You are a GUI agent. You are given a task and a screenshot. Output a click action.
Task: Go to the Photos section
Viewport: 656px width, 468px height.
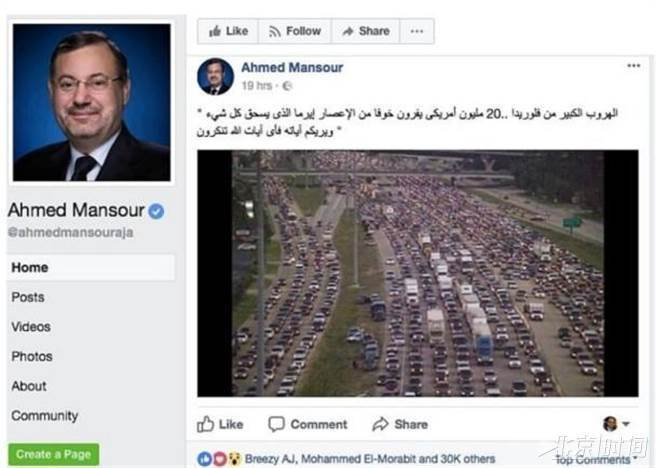pyautogui.click(x=32, y=356)
